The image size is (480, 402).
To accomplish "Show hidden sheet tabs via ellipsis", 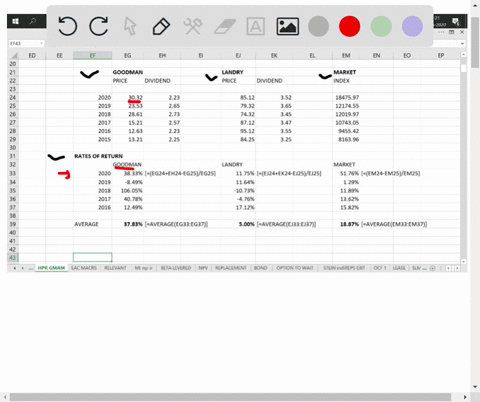I will tap(31, 268).
